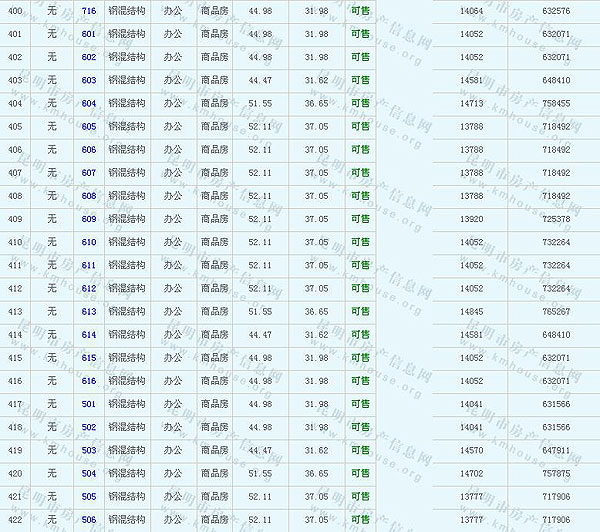Screen dimensions: 600x532
Task: Click room 611 link
Action: (89, 266)
